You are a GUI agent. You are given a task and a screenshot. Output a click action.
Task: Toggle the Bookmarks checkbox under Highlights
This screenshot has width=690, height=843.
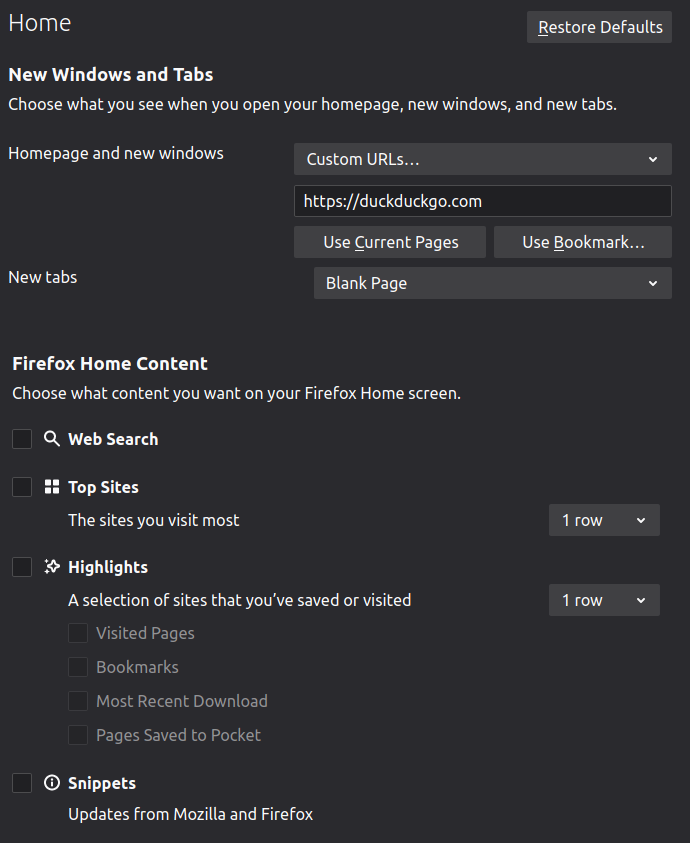click(78, 667)
